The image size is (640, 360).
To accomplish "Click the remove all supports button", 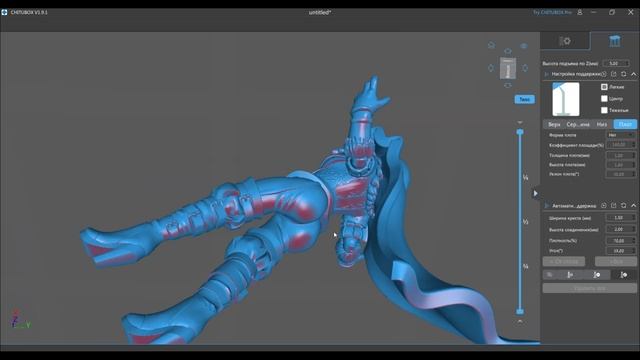I will click(589, 288).
